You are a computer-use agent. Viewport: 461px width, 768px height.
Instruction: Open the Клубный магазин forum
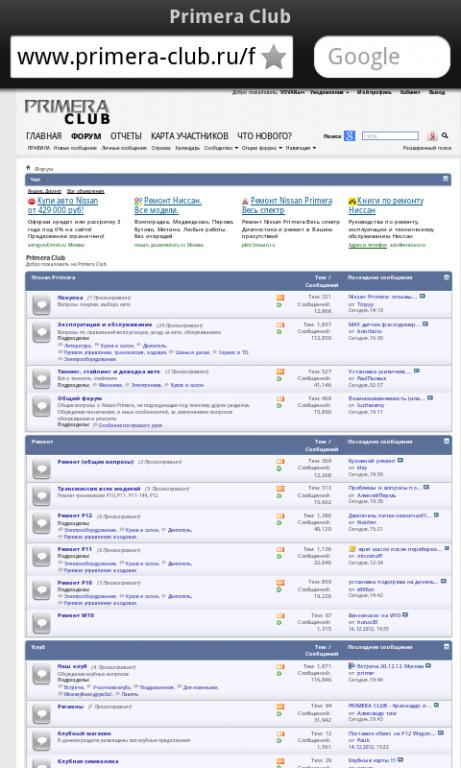point(84,734)
